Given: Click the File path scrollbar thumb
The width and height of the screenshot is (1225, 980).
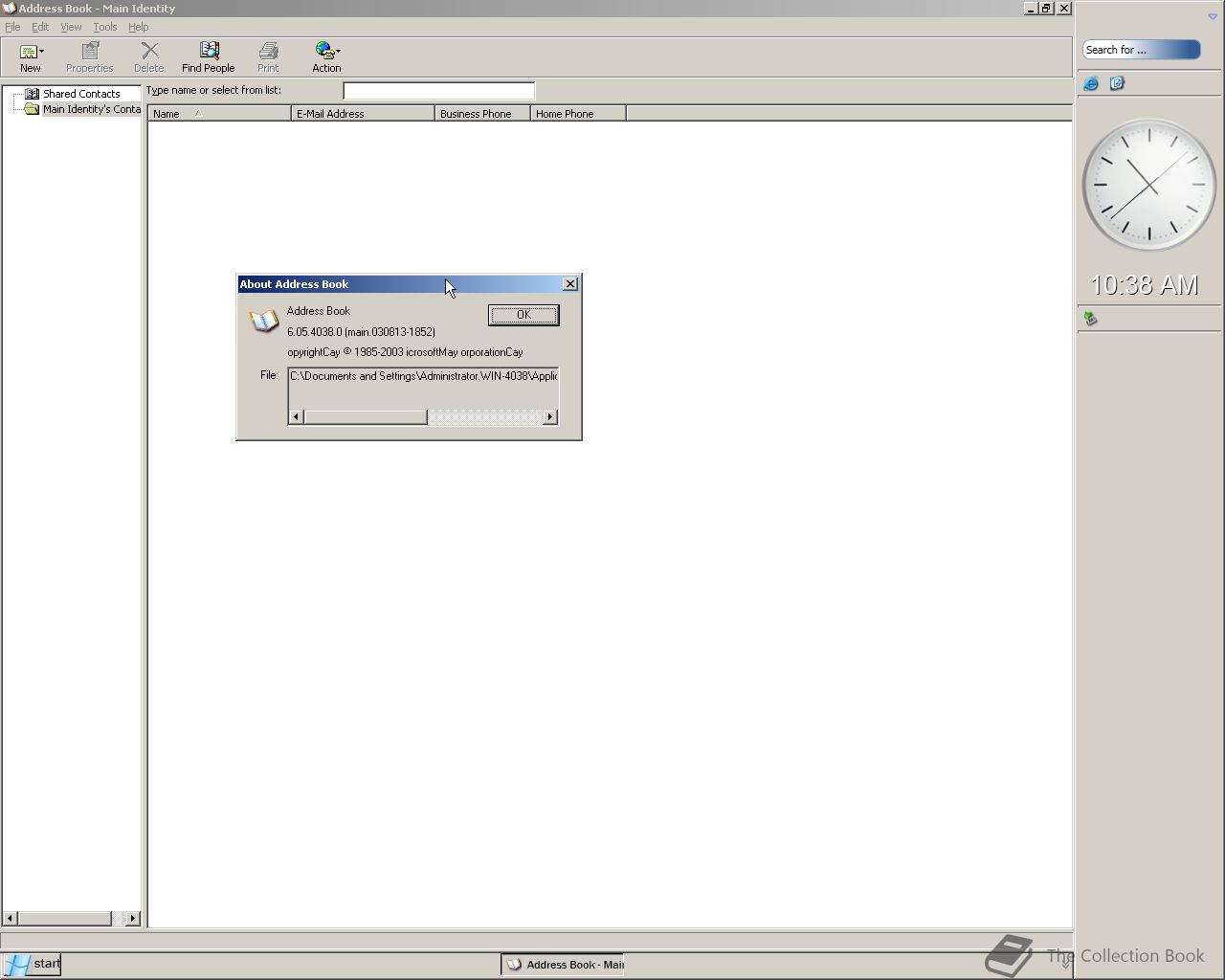Looking at the screenshot, I should 366,417.
